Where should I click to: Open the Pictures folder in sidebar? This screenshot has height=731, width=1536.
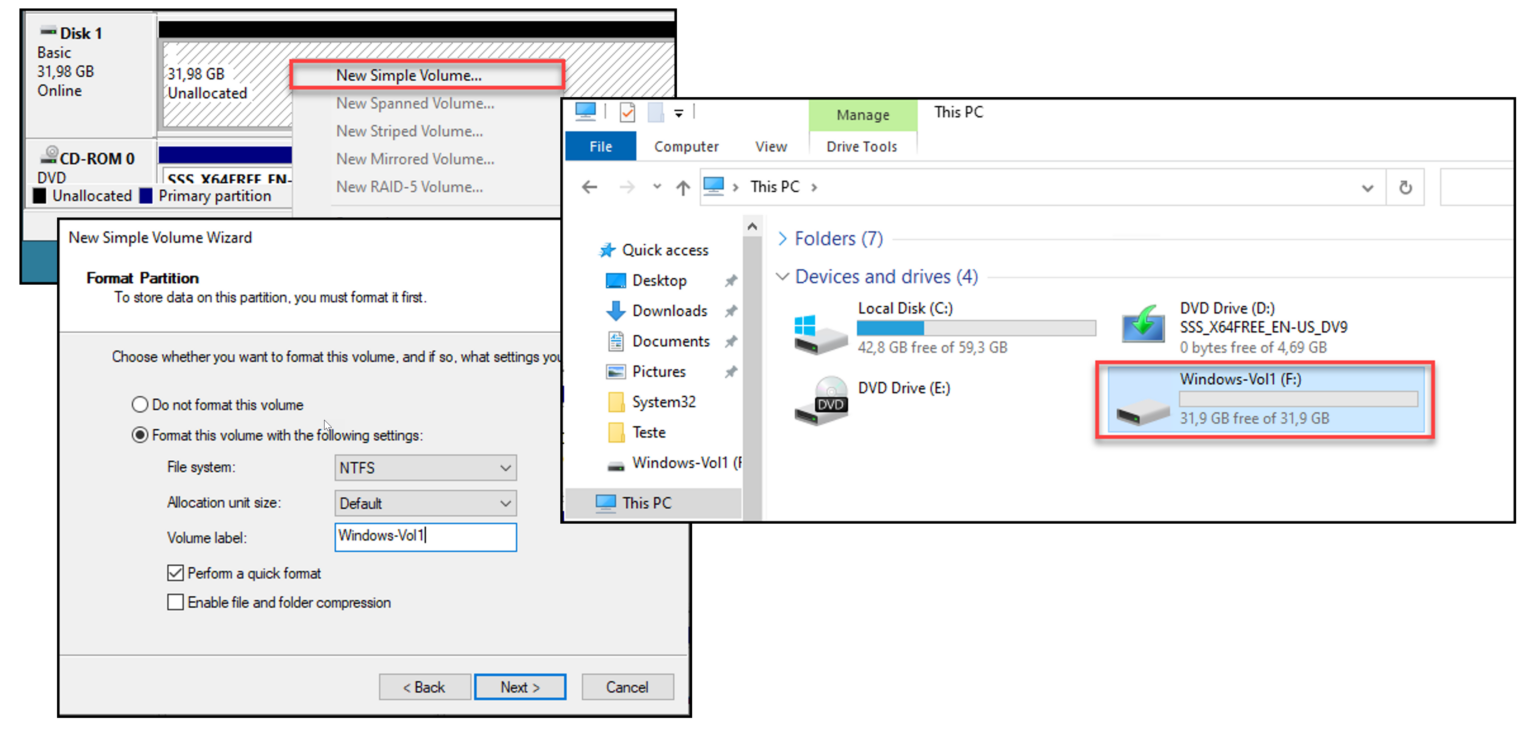667,371
